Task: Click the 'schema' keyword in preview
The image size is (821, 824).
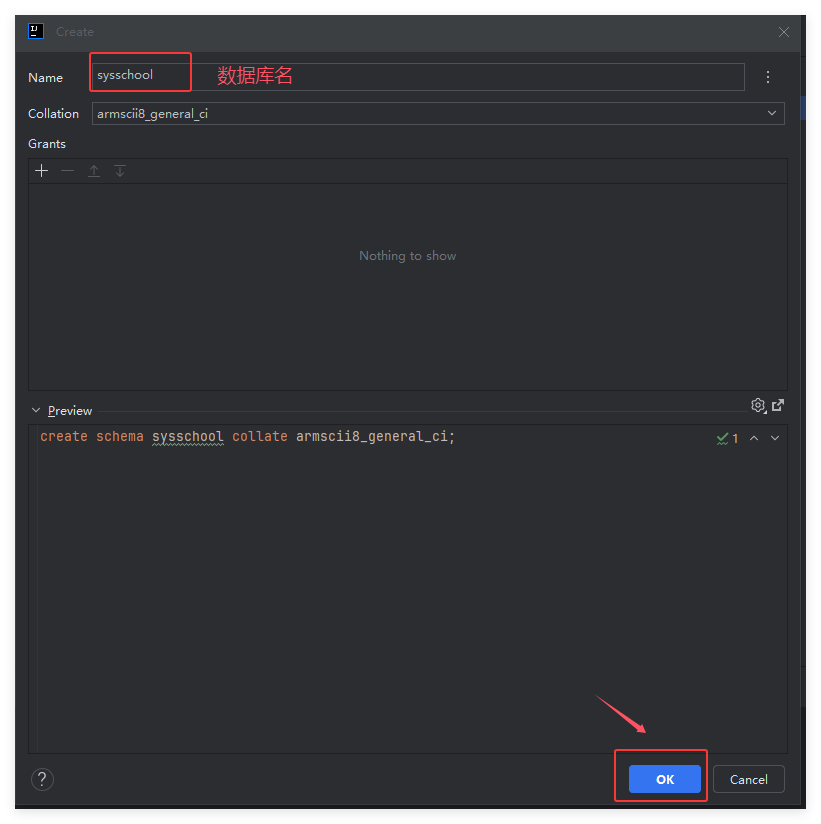Action: pos(119,437)
